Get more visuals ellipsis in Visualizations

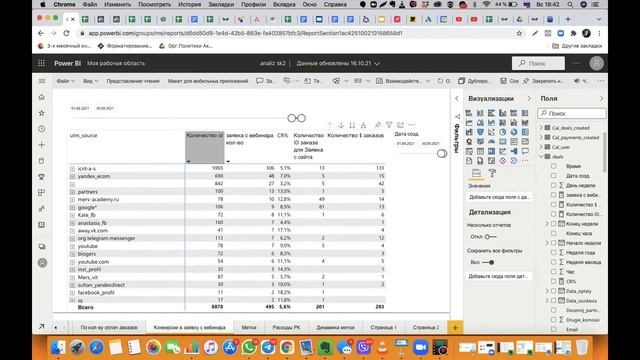[525, 161]
